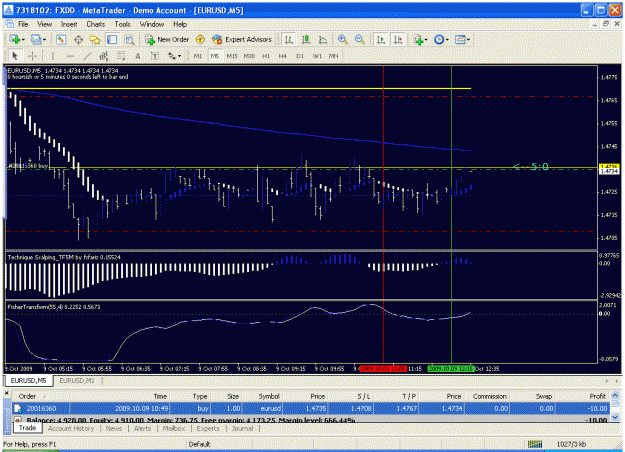Toggle the Navigator window star-folder icon
Screen dimensions: 625x452
(95, 39)
